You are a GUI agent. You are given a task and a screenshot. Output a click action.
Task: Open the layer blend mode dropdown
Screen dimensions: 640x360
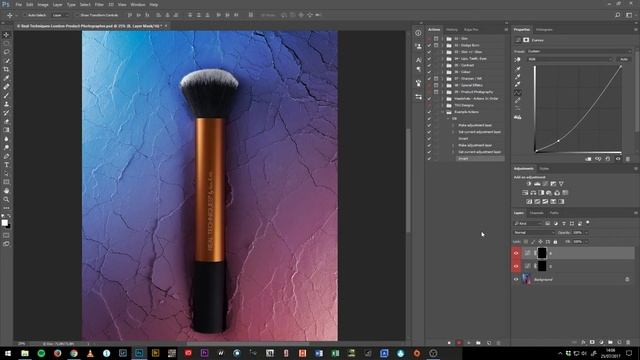(534, 233)
